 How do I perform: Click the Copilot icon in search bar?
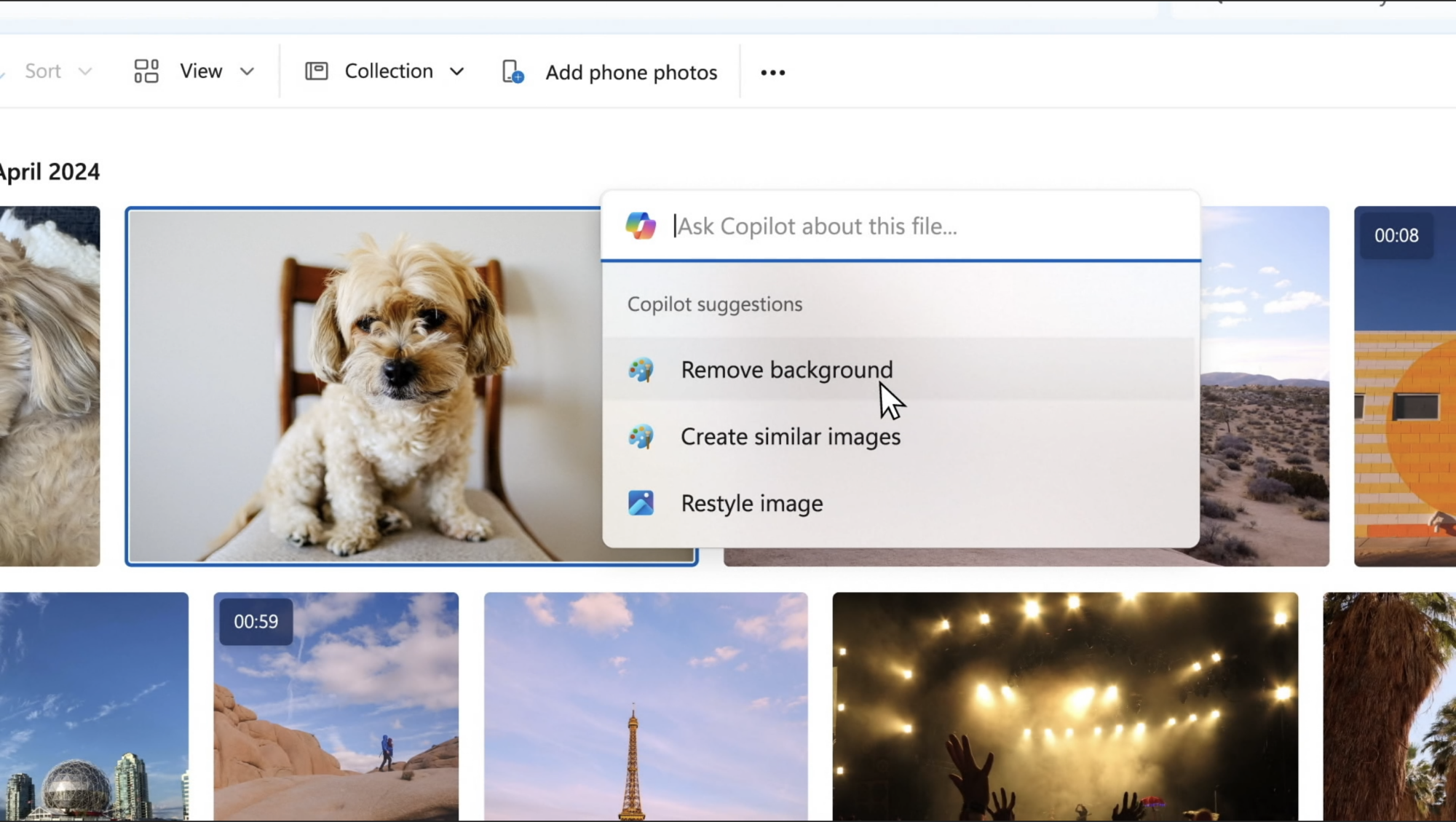[640, 225]
